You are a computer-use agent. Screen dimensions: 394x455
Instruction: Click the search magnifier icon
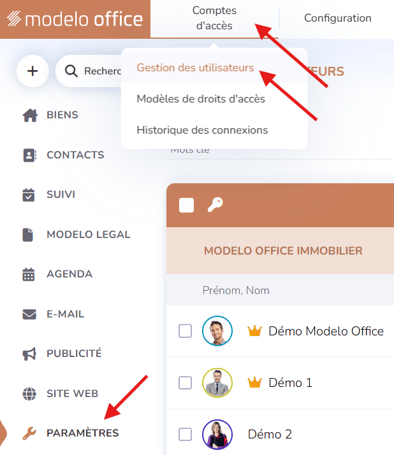71,71
